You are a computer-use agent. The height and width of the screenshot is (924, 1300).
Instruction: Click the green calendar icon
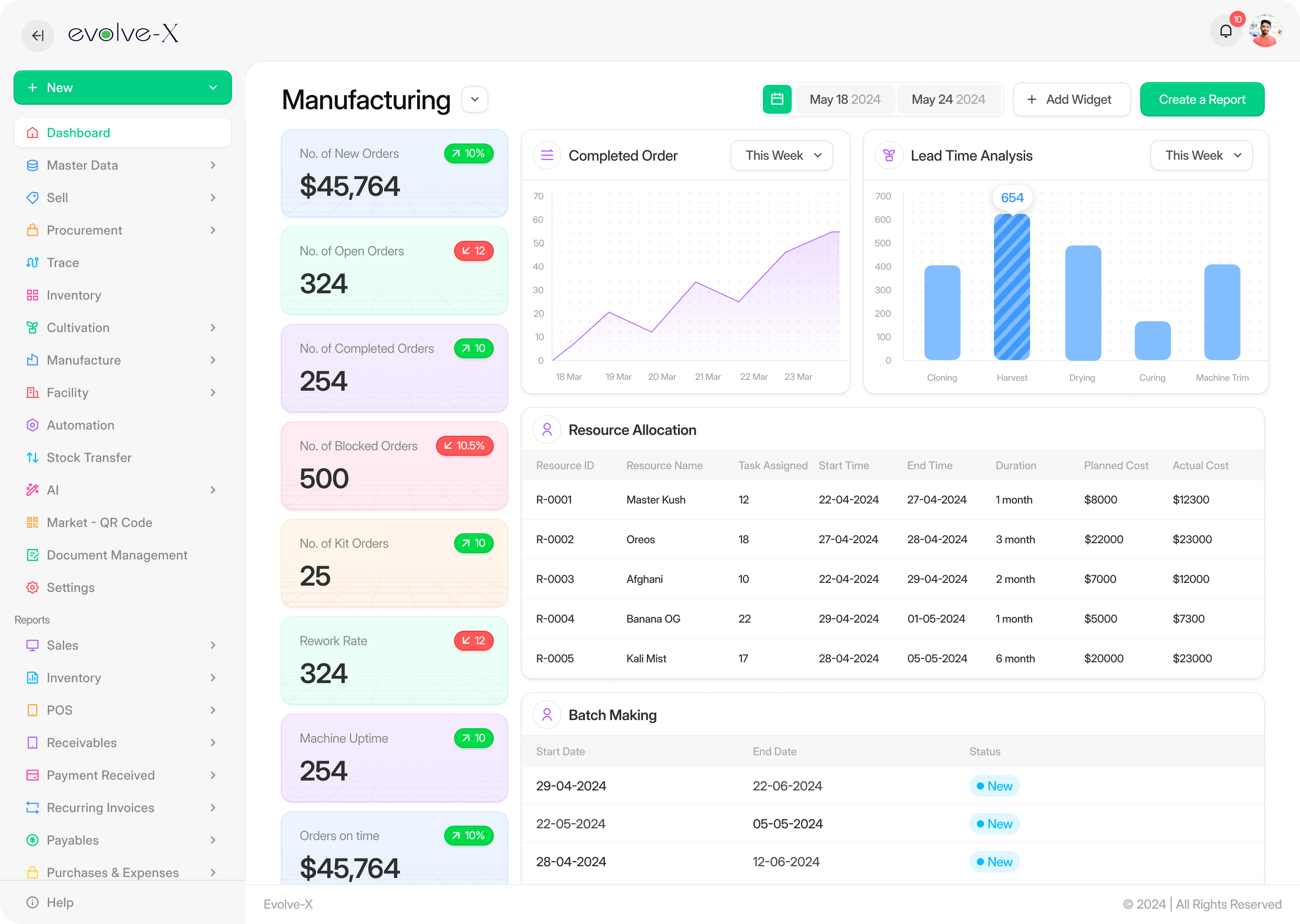click(x=777, y=100)
